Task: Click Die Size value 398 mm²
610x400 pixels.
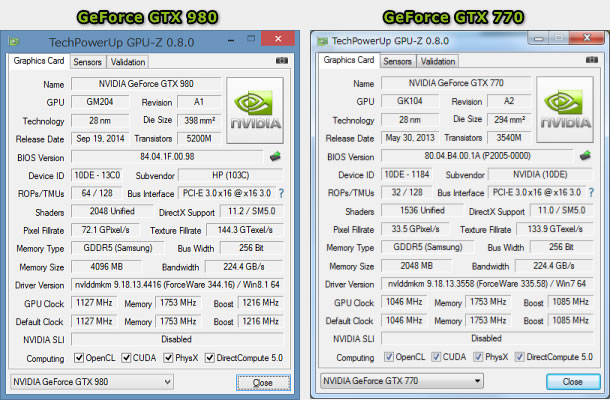Action: coord(199,121)
